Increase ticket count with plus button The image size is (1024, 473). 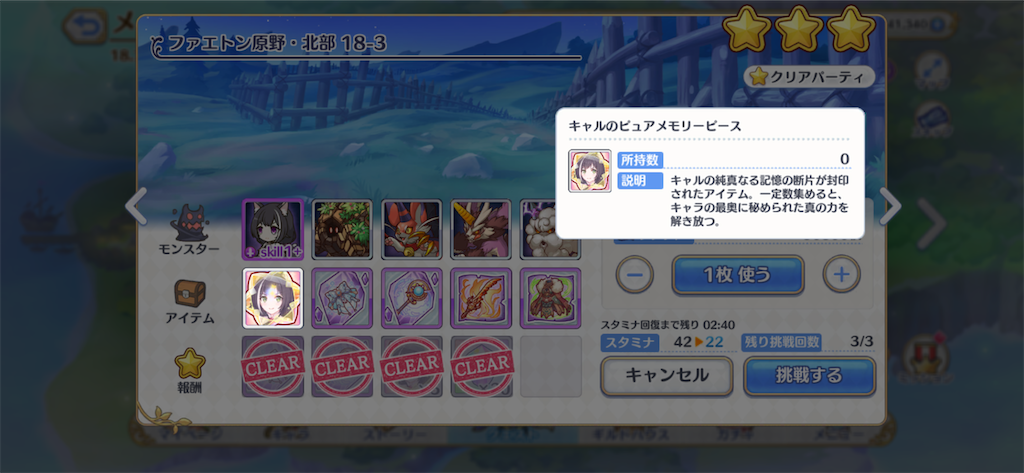click(841, 274)
